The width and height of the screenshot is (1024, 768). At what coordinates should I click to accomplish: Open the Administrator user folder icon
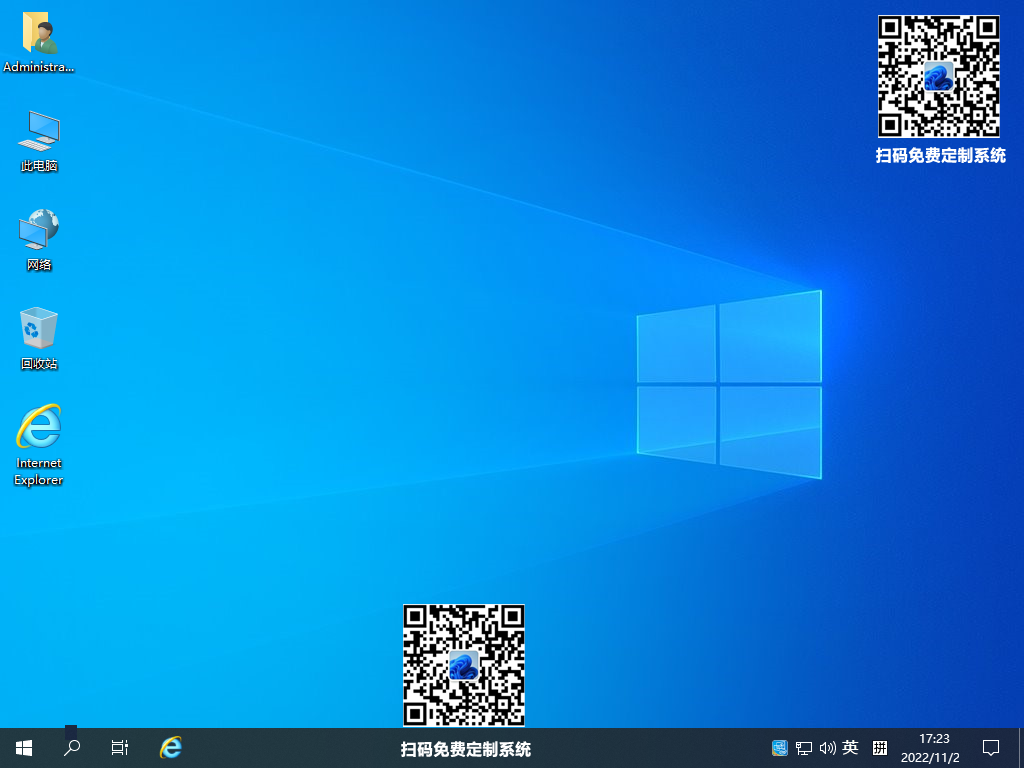click(x=39, y=34)
